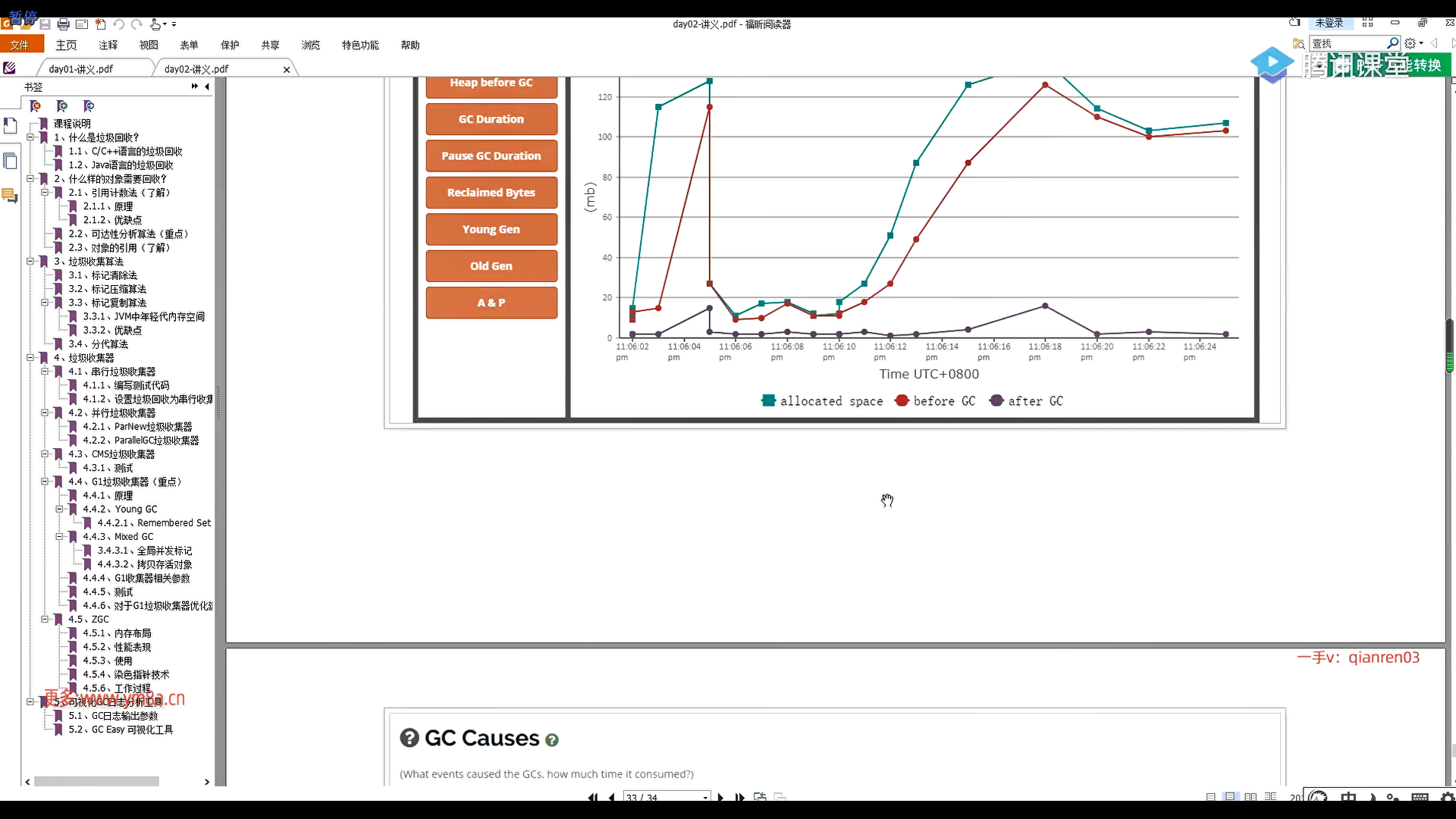
Task: Collapse the 4.4 G1垃圾收集器 bookmark node
Action: point(45,482)
